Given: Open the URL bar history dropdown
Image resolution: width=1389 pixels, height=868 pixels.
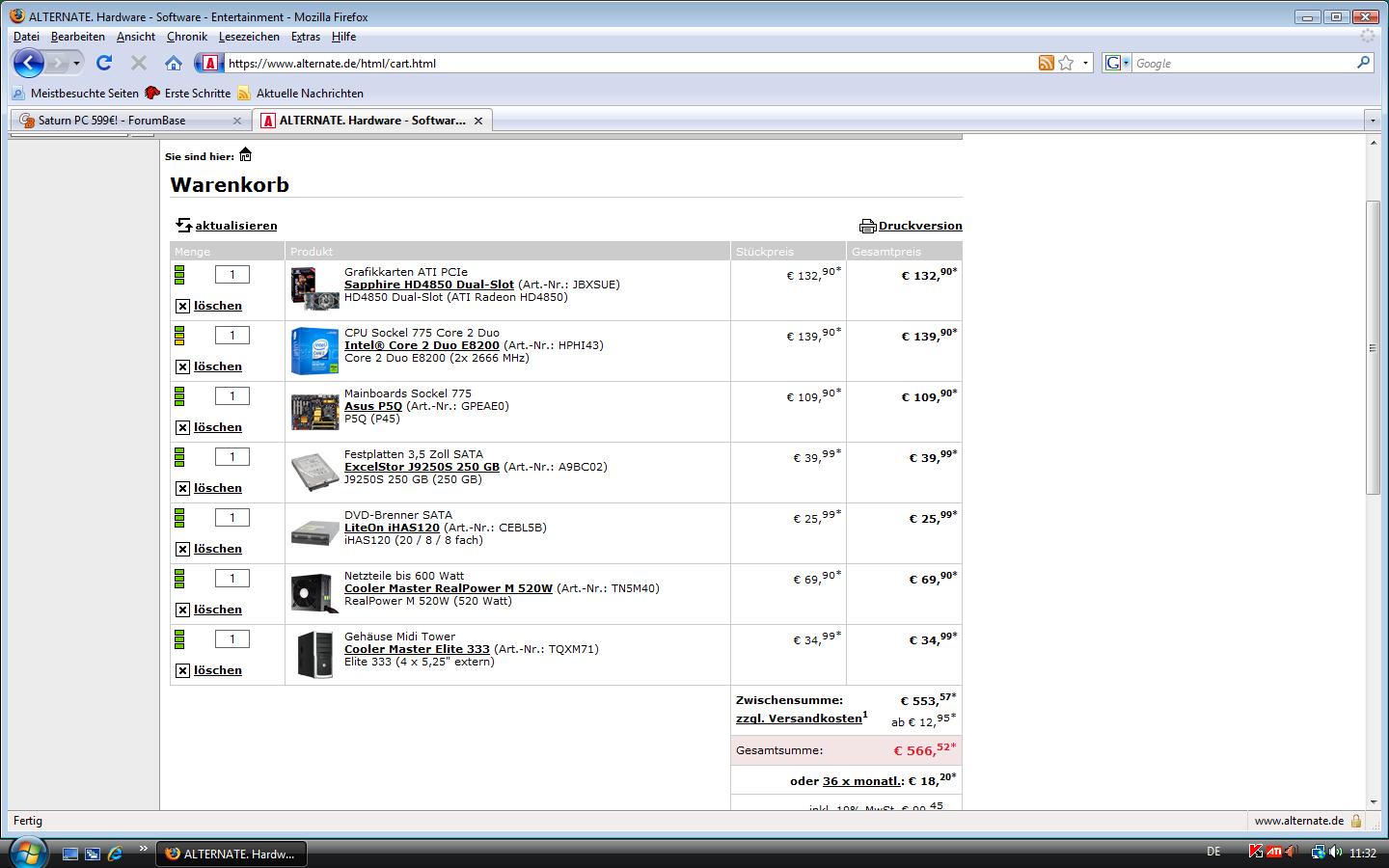Looking at the screenshot, I should 1085,63.
